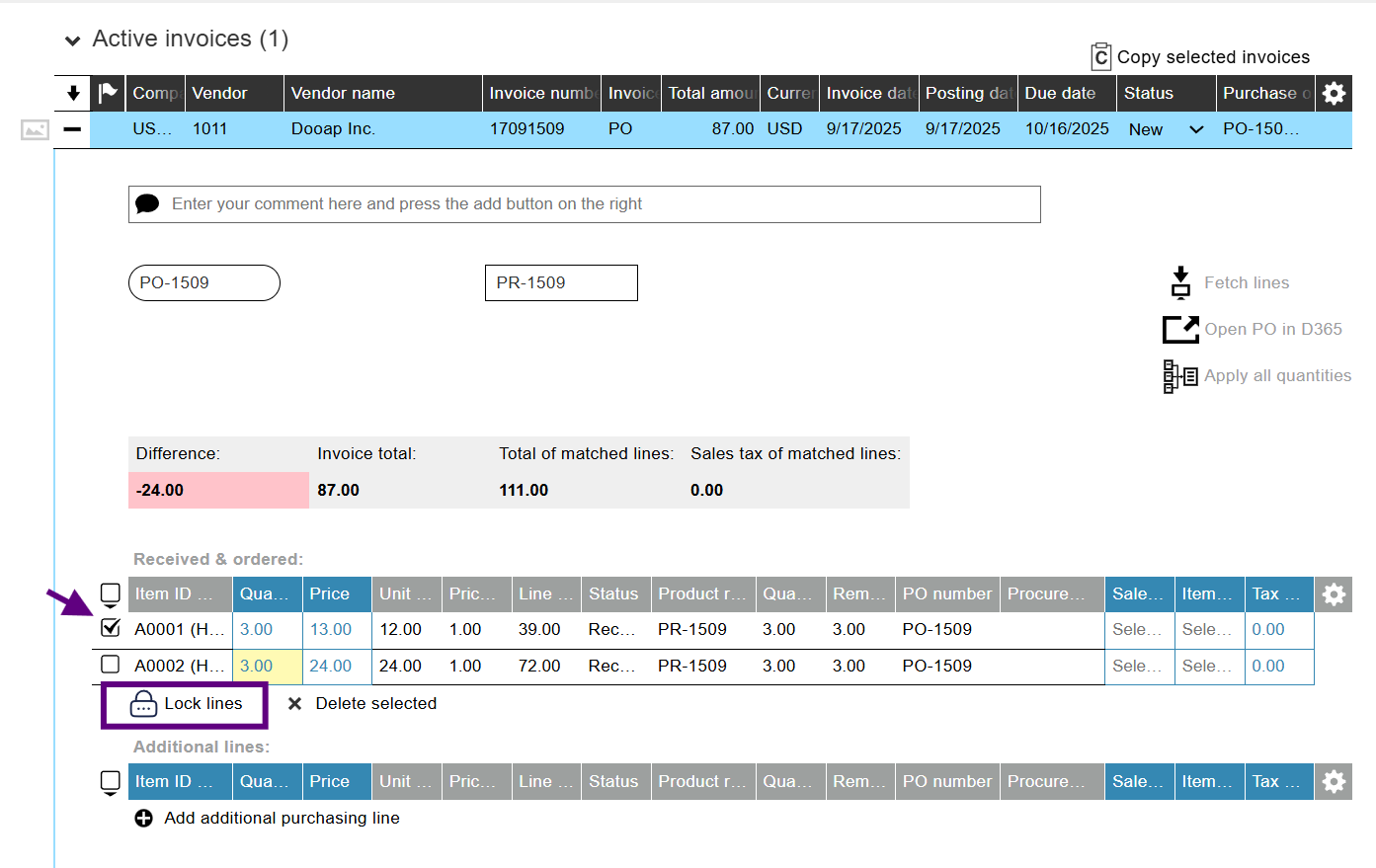Check the A0002 line checkbox
Image resolution: width=1376 pixels, height=868 pixels.
pyautogui.click(x=111, y=665)
